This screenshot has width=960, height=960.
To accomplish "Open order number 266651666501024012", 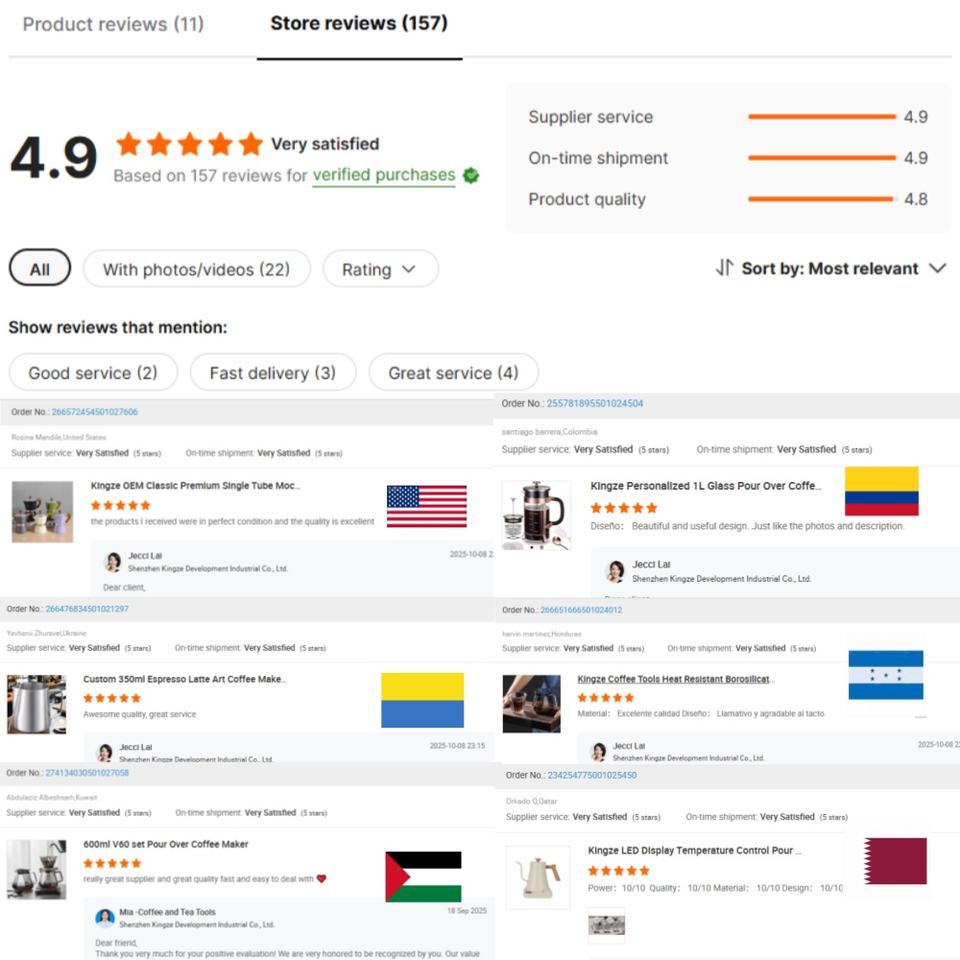I will point(581,610).
